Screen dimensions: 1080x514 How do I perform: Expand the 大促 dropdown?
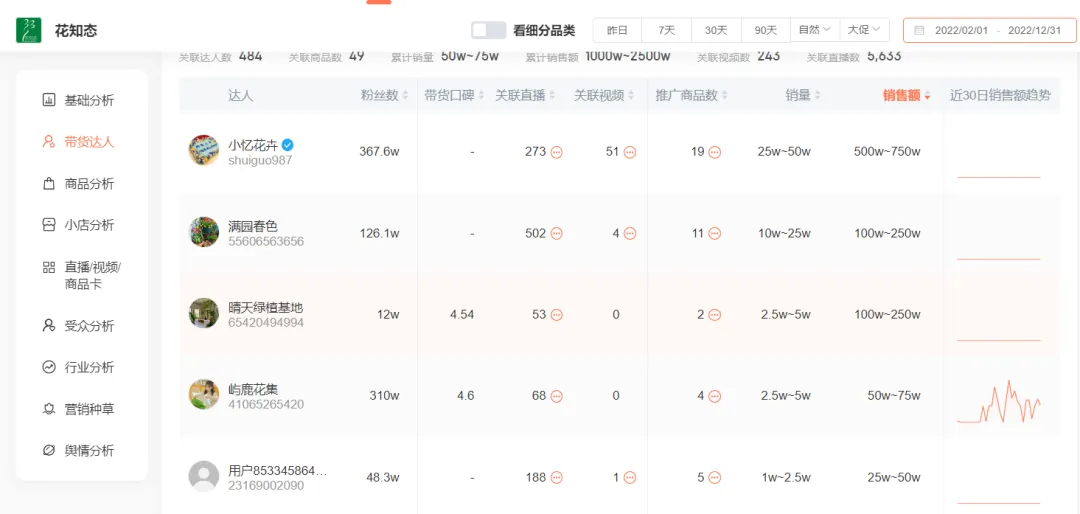pyautogui.click(x=864, y=30)
